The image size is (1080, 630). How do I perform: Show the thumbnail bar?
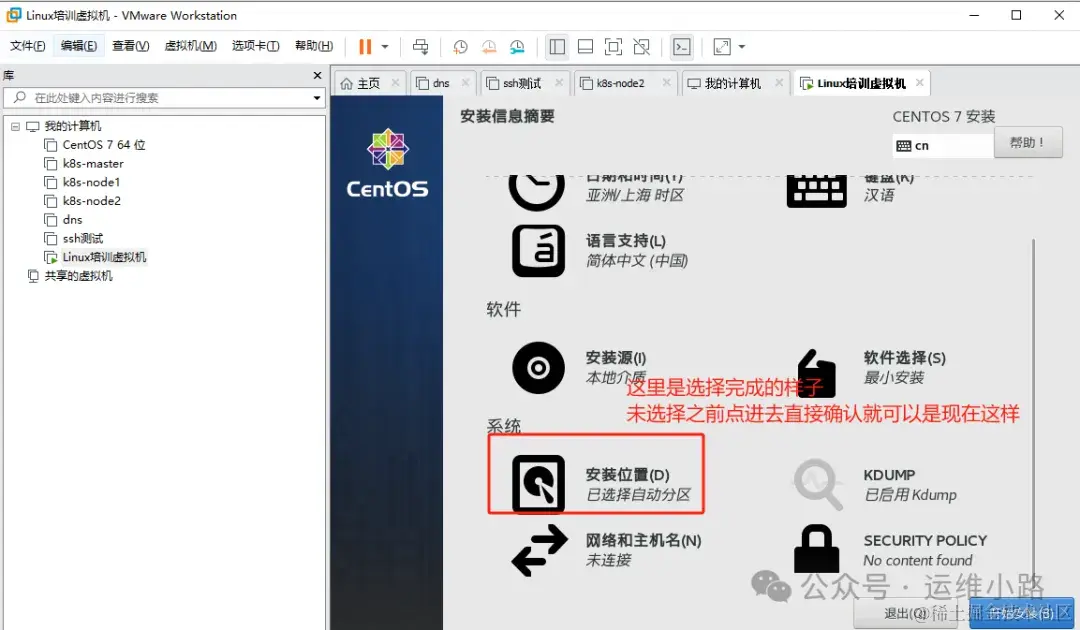point(585,46)
